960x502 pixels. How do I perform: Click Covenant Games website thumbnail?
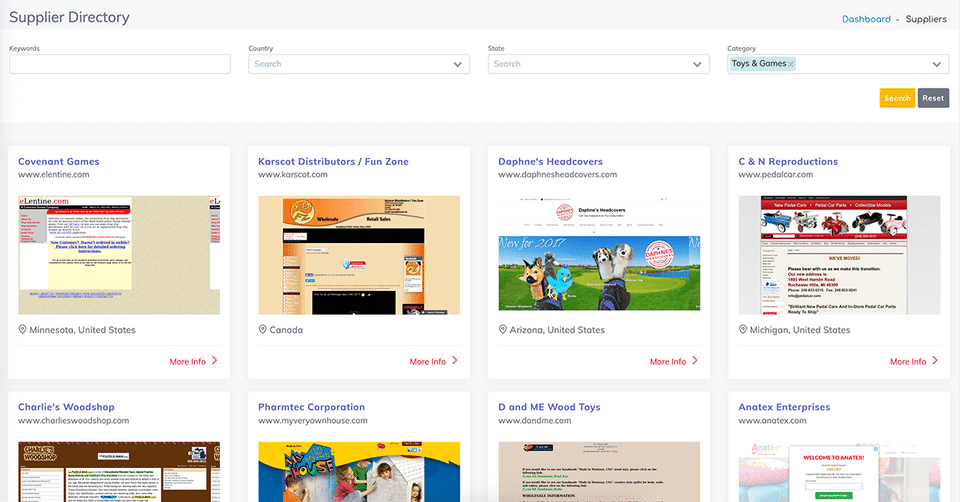click(119, 255)
